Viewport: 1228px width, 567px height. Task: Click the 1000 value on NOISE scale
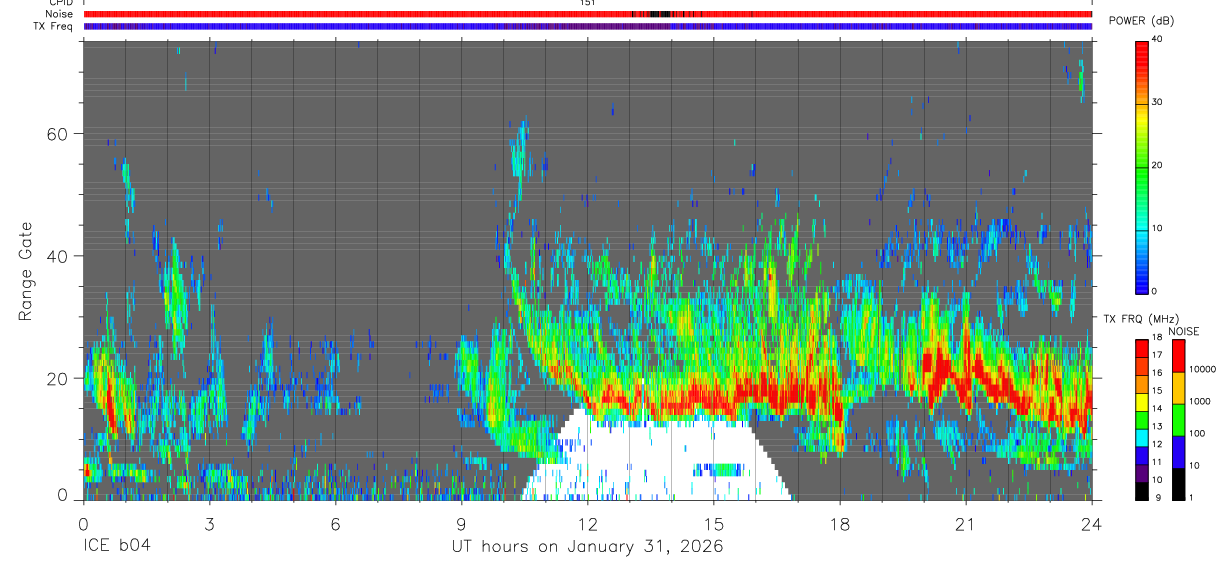1202,401
